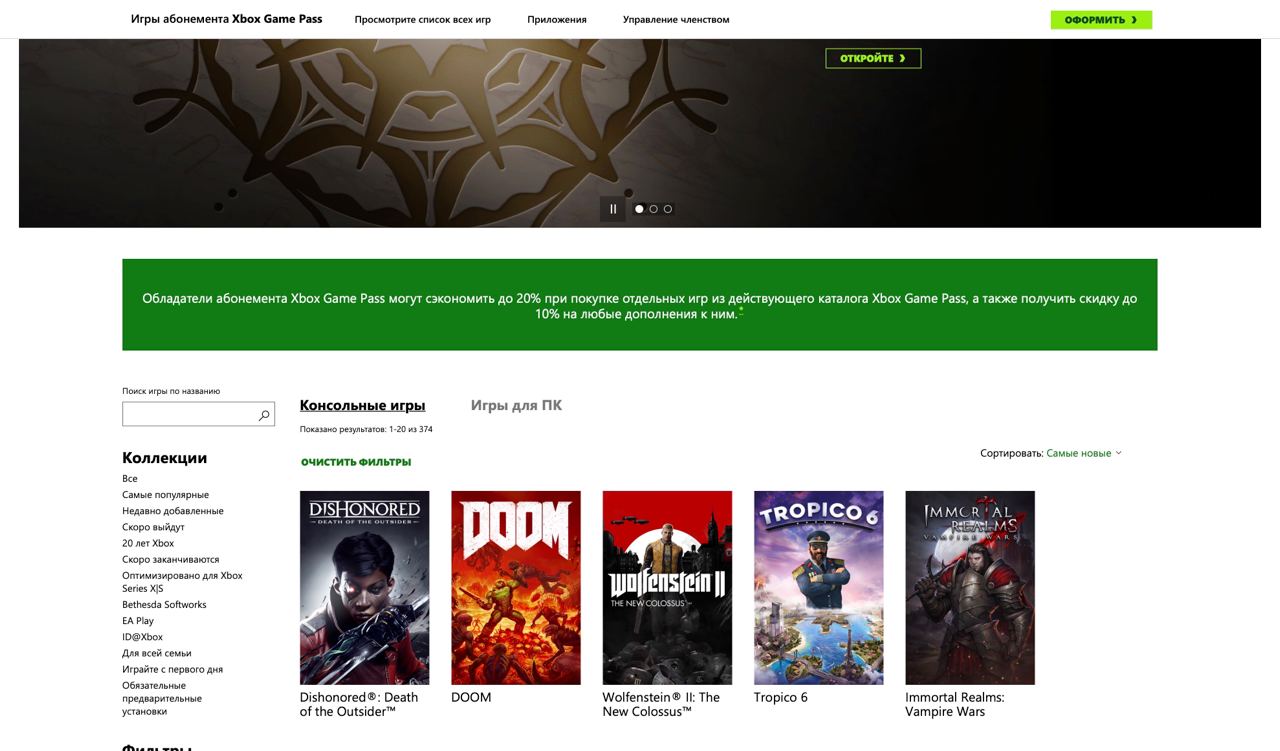This screenshot has width=1280, height=751.
Task: Open Просмотрите список всех игр menu
Action: [x=422, y=19]
